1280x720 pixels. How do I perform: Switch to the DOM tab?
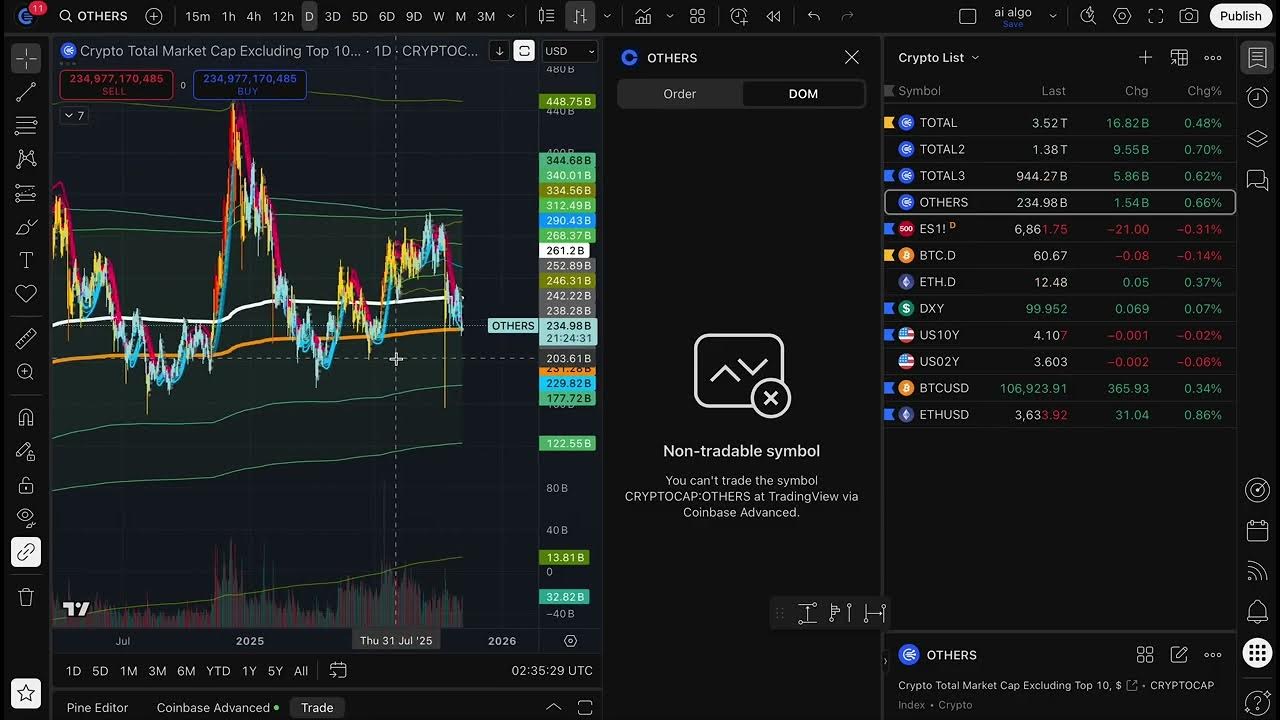coord(804,93)
